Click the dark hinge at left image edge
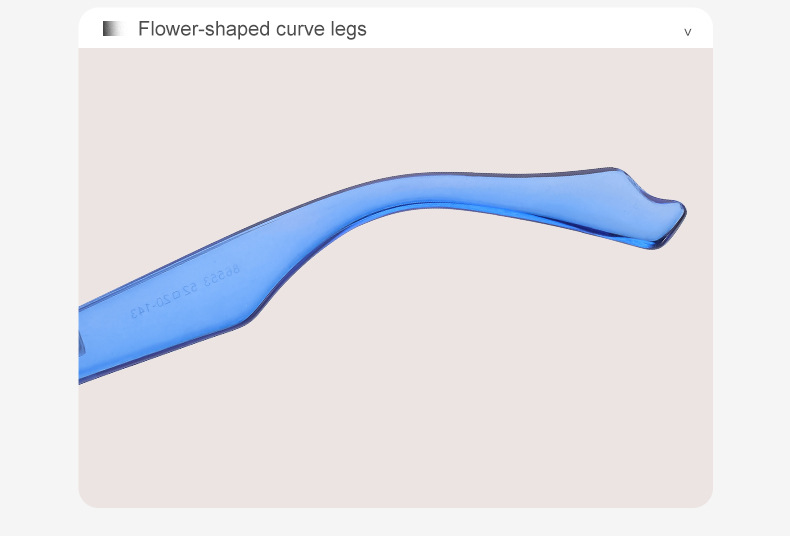This screenshot has height=536, width=790. 82,346
